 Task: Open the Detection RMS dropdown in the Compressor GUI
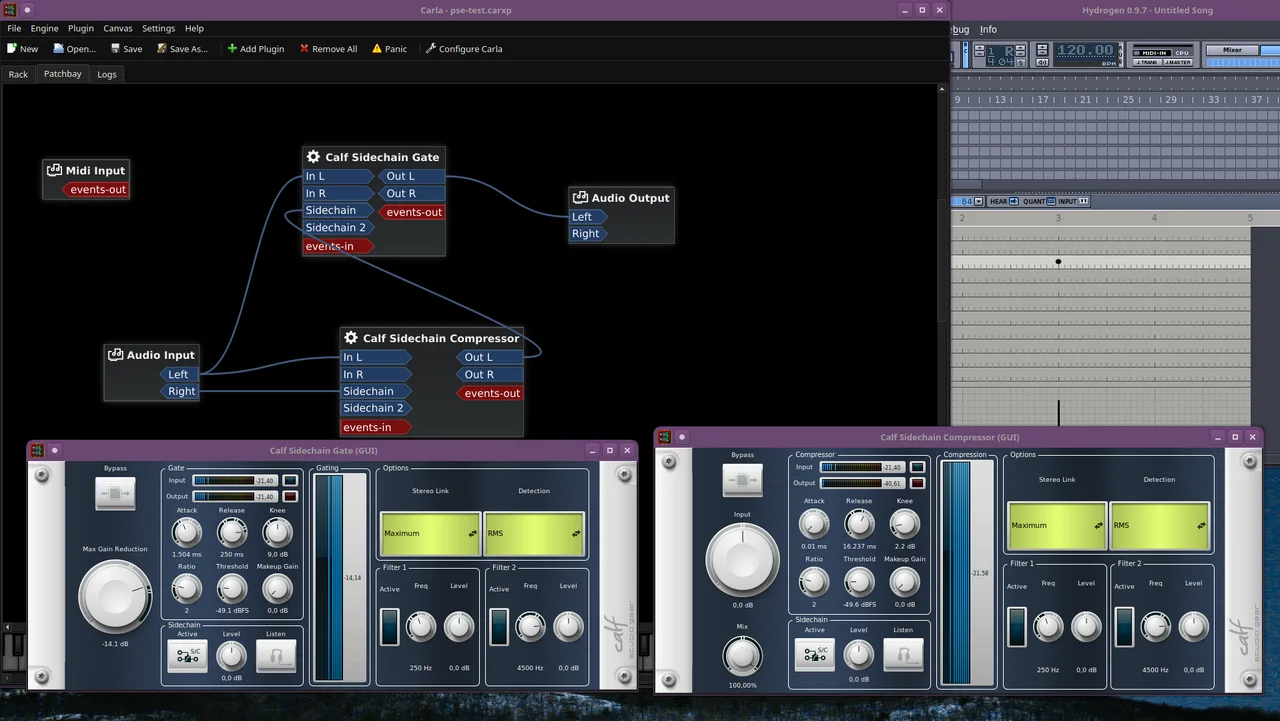1160,526
